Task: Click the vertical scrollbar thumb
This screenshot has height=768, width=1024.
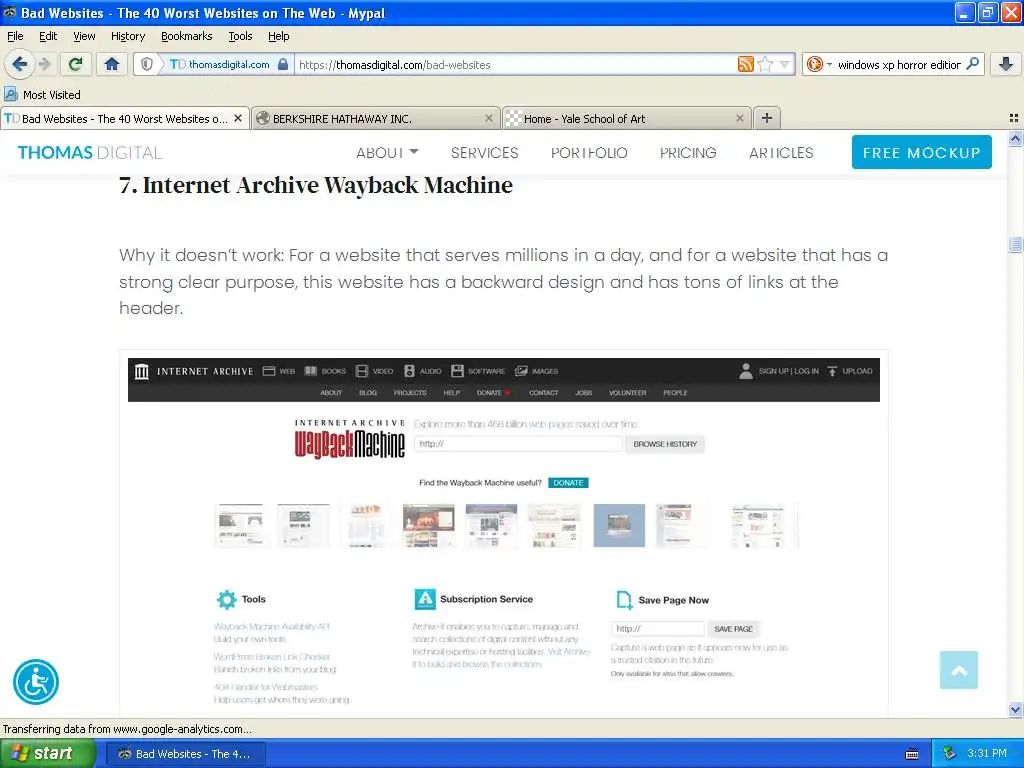Action: click(1015, 245)
